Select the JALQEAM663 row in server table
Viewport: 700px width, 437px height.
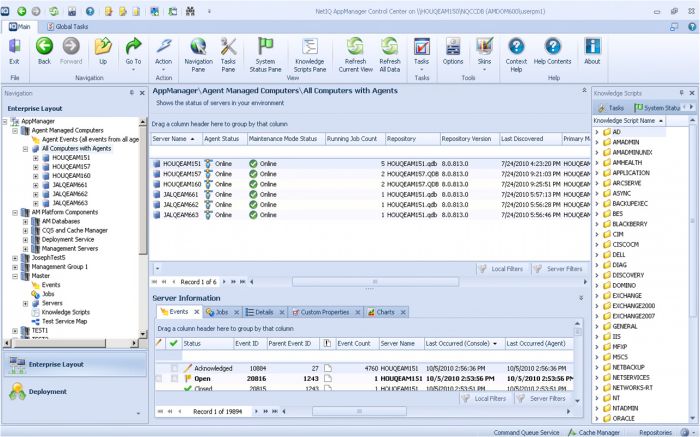tap(371, 215)
